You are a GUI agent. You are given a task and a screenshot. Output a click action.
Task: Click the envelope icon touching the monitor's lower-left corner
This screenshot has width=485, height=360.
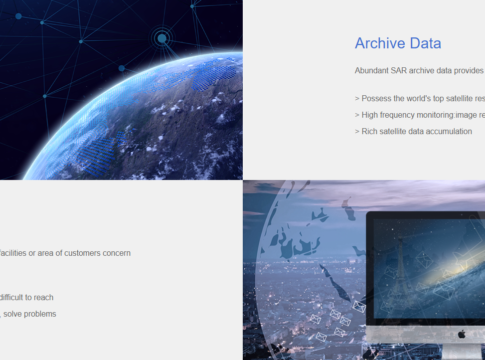point(359,306)
